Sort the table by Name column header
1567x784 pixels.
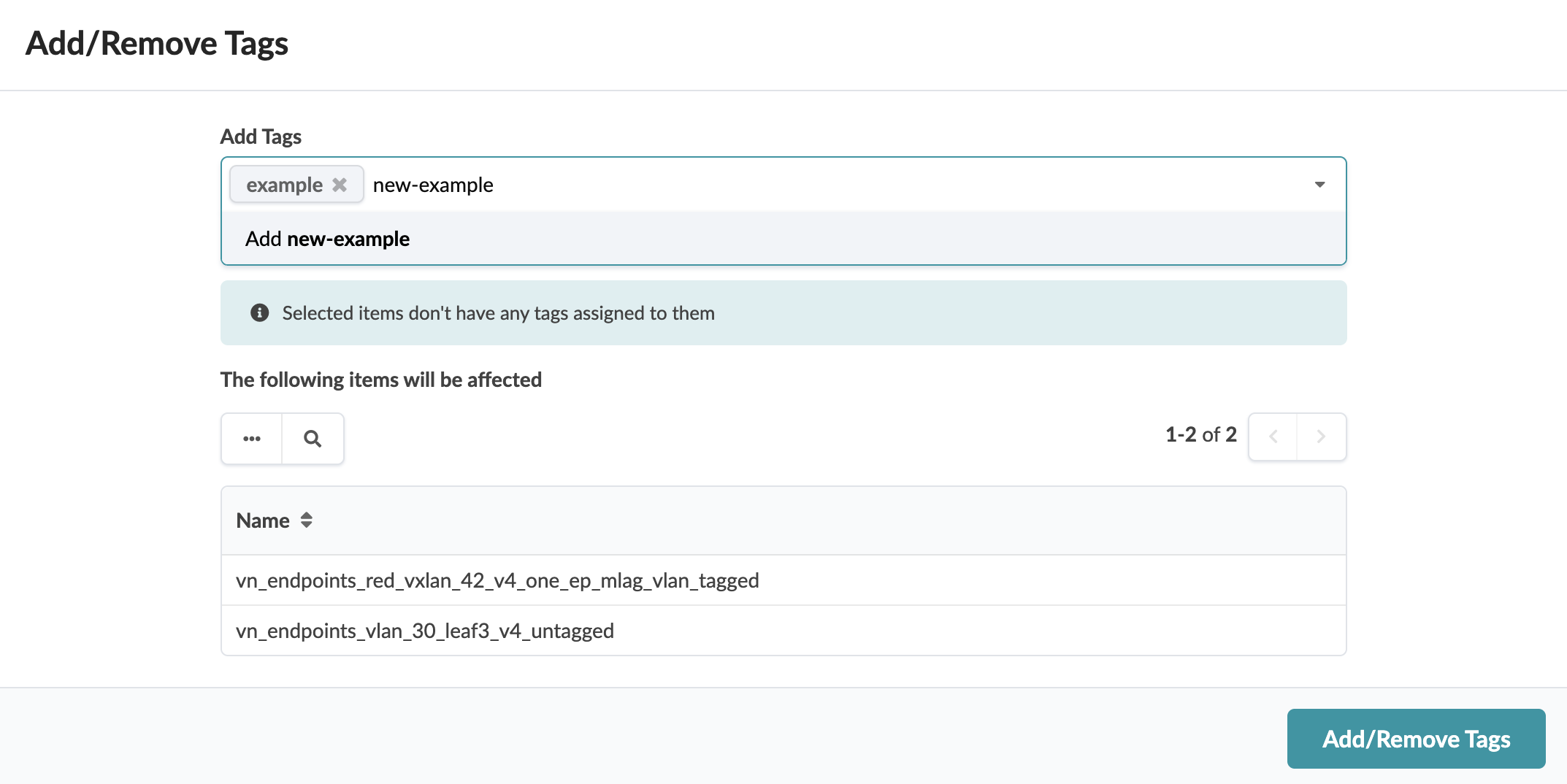click(x=263, y=520)
